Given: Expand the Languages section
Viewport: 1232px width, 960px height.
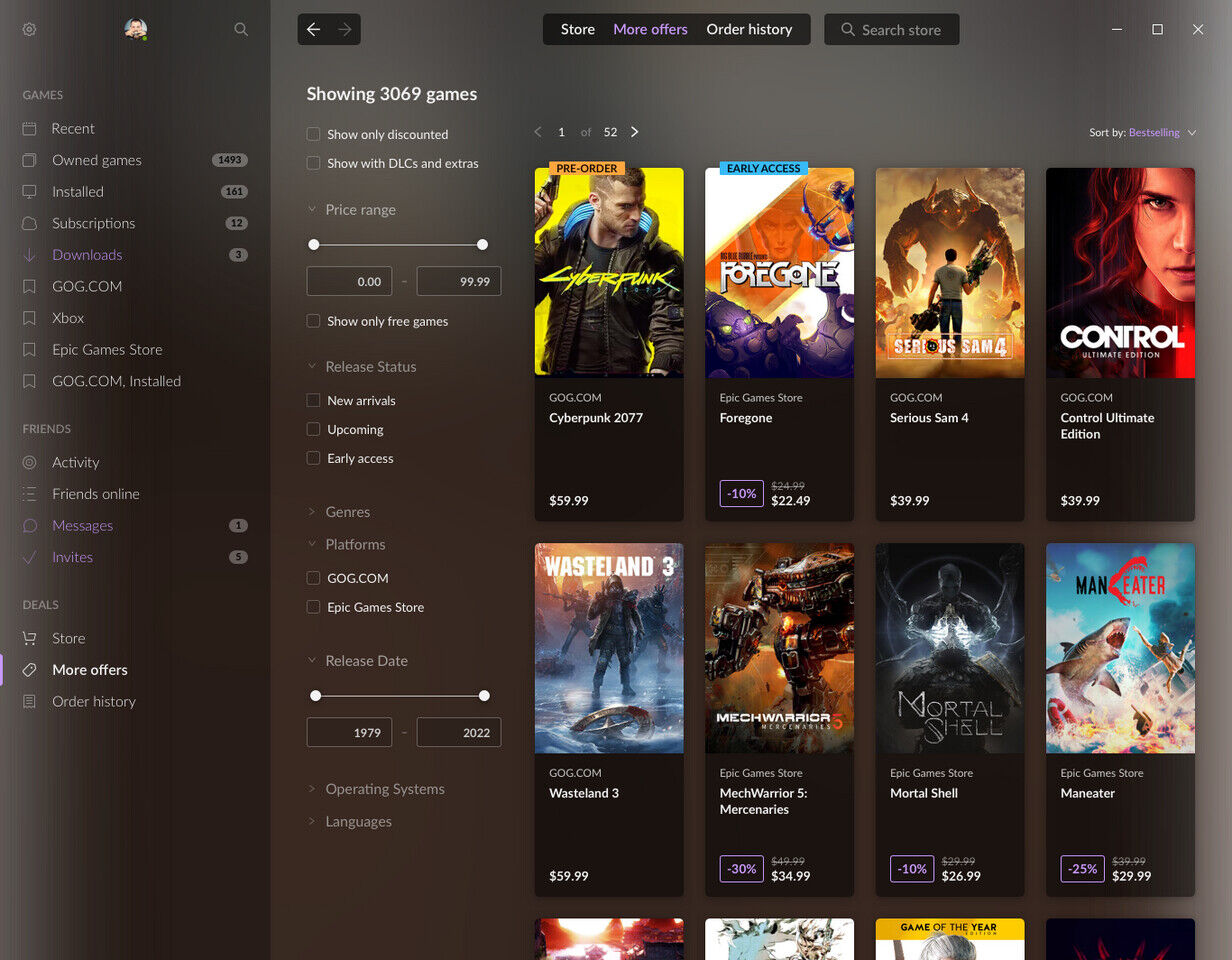Looking at the screenshot, I should click(349, 822).
